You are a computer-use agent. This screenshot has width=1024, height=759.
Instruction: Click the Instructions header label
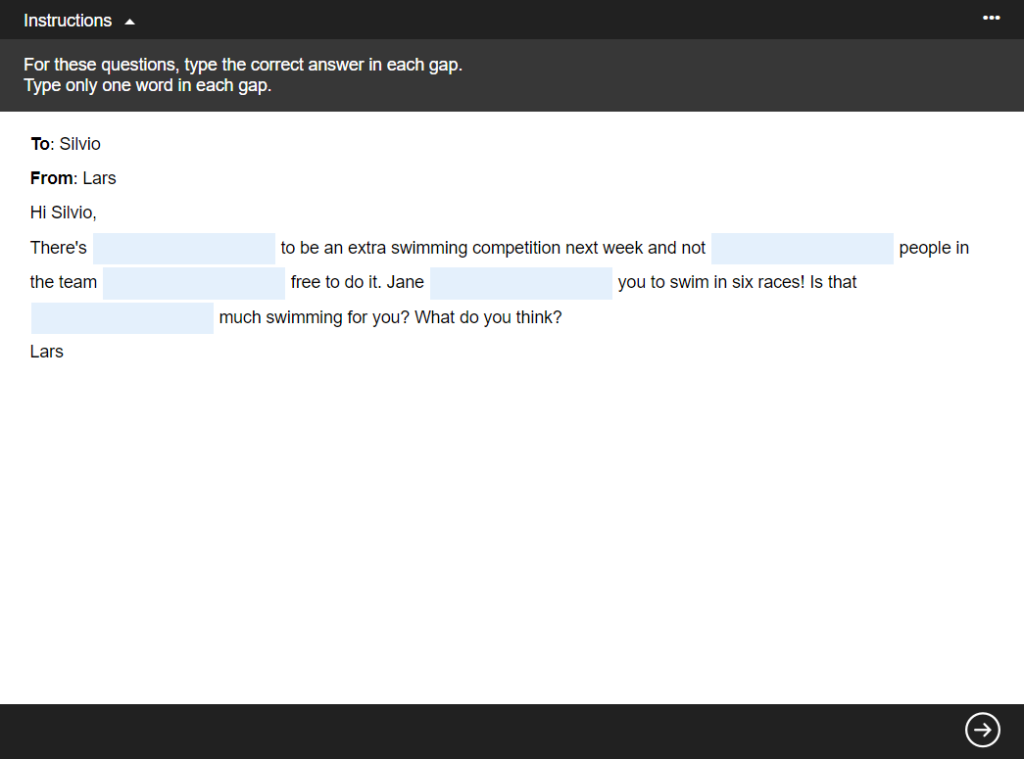(68, 20)
